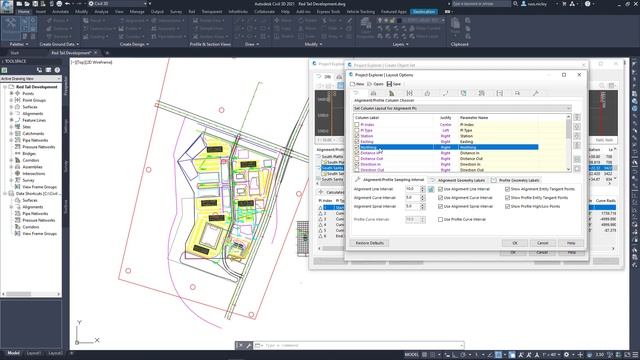Open the Autodesk application menu logo
Image resolution: width=640 pixels, height=360 pixels.
[x=7, y=6]
